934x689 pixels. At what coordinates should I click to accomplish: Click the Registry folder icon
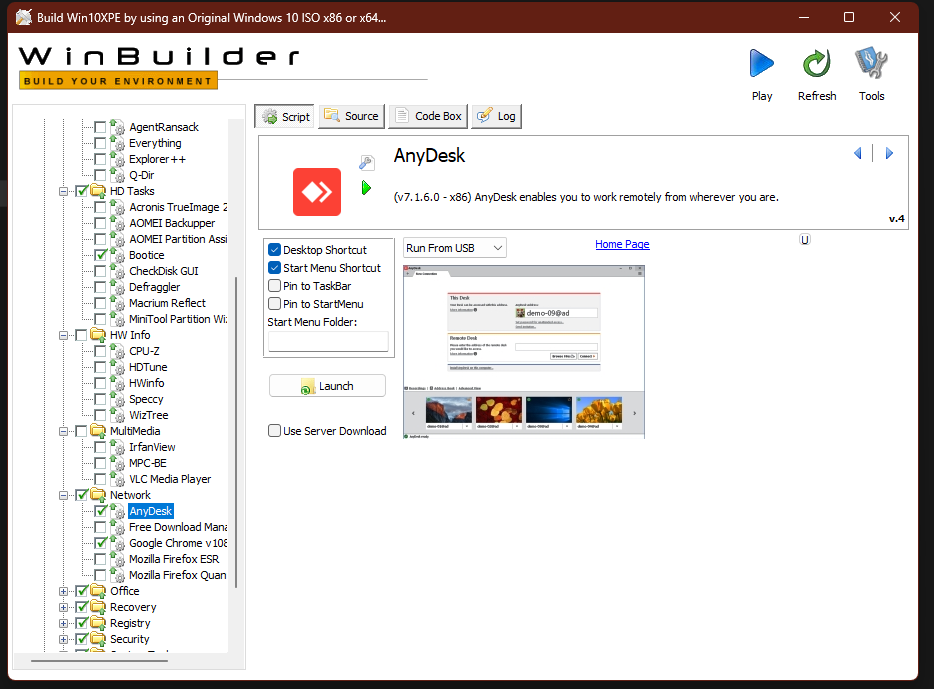[x=98, y=623]
